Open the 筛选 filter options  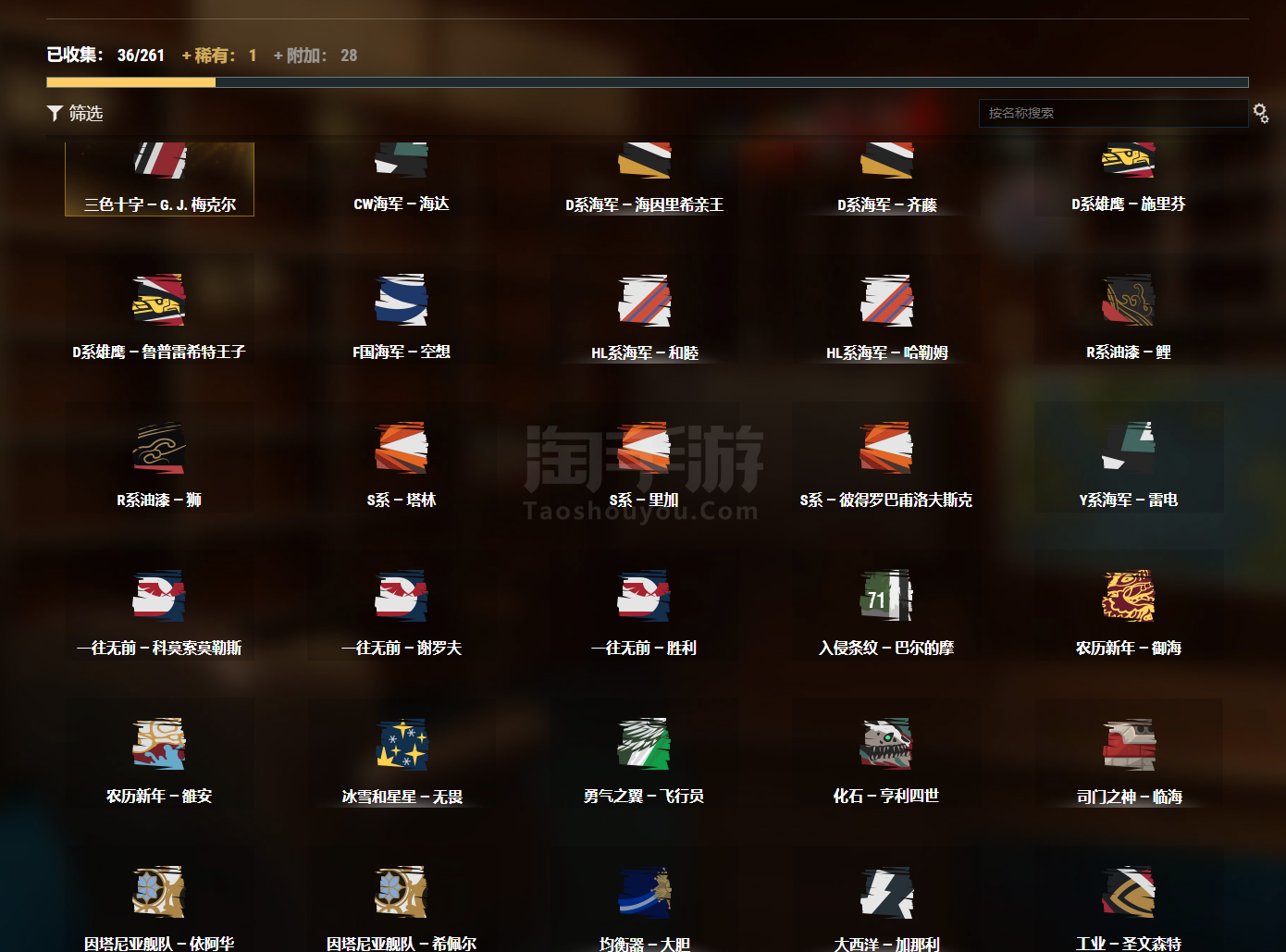point(75,113)
